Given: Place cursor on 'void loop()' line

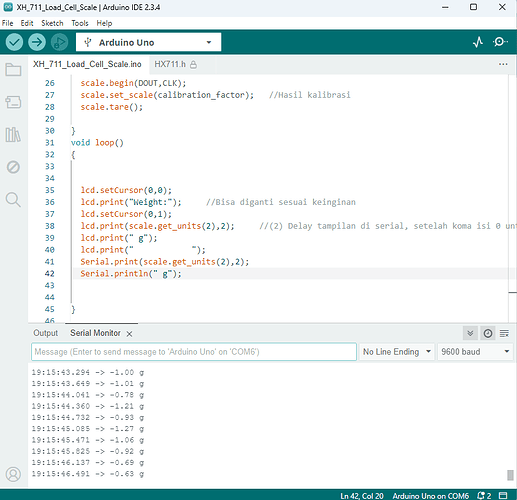Looking at the screenshot, I should (97, 143).
